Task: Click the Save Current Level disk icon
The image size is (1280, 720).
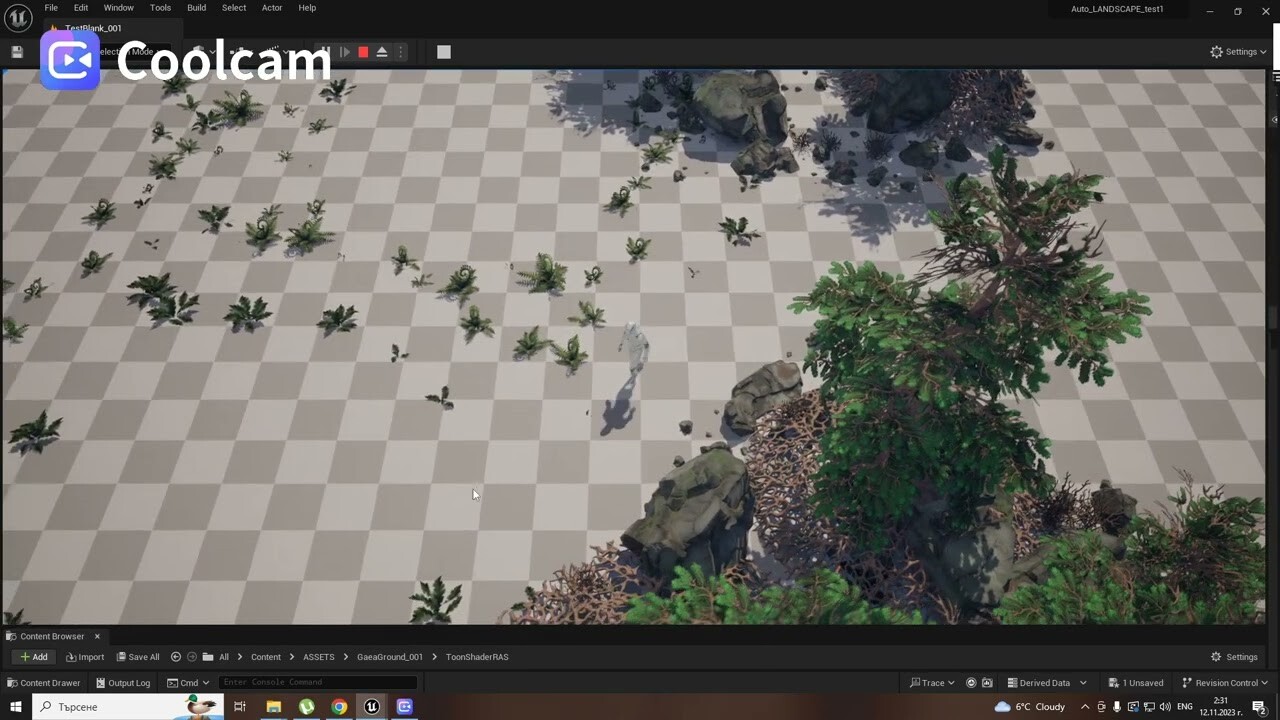Action: [x=16, y=51]
